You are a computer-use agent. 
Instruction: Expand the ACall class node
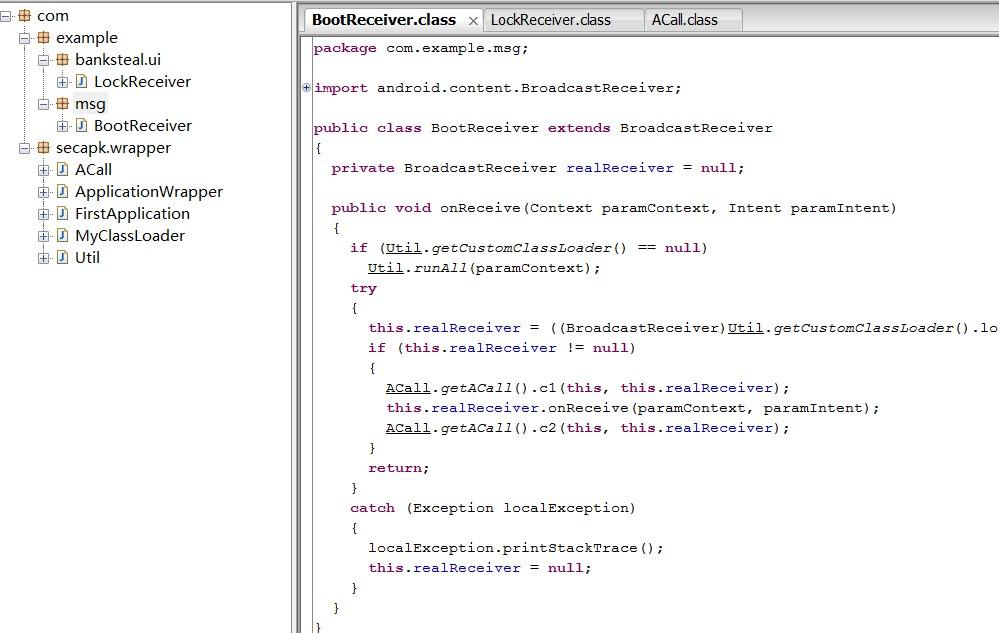(43, 170)
